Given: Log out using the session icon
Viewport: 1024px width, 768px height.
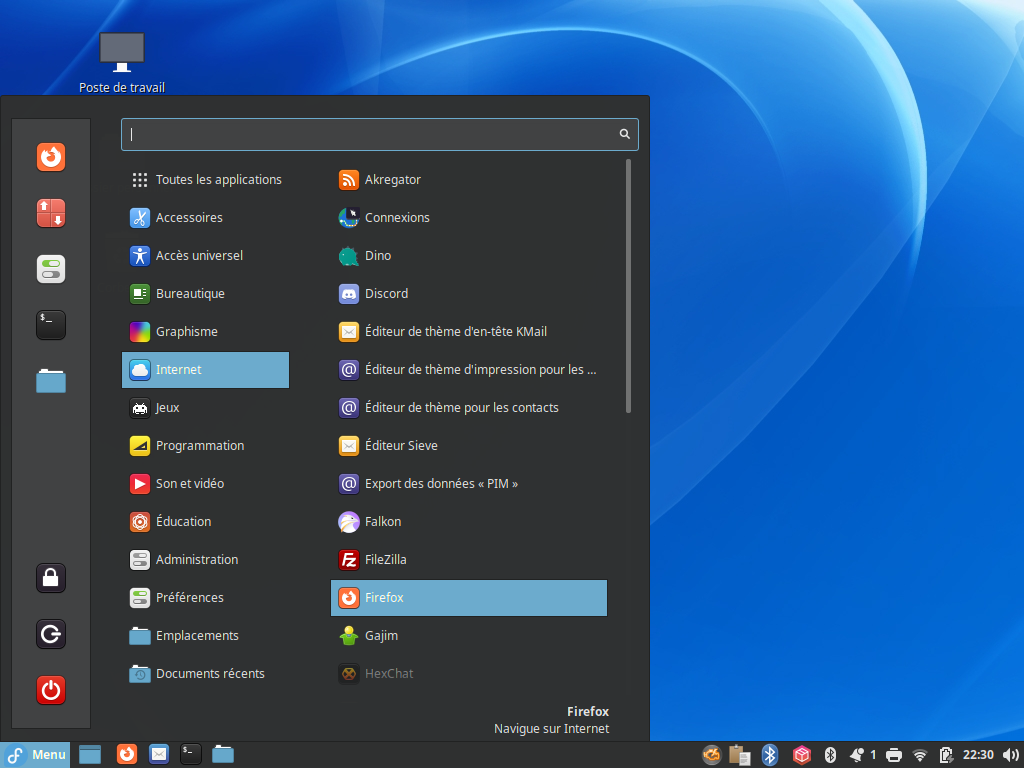Looking at the screenshot, I should (x=51, y=634).
